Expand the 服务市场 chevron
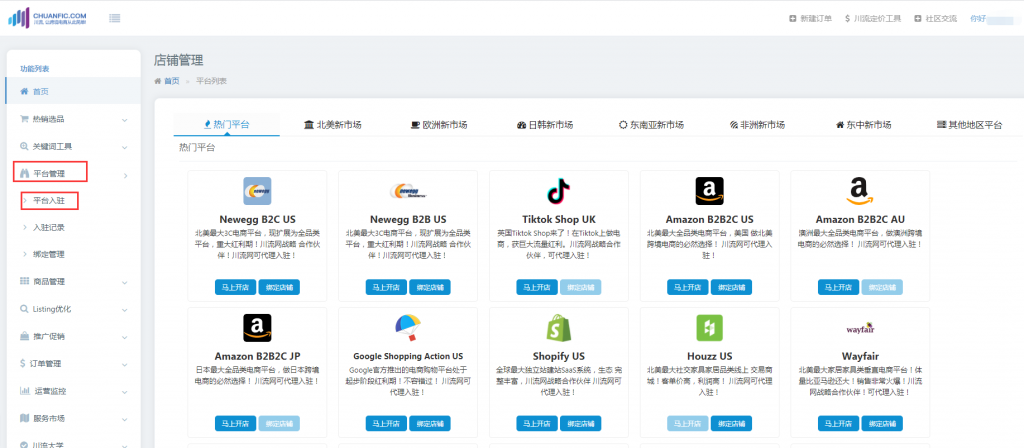 (x=125, y=419)
